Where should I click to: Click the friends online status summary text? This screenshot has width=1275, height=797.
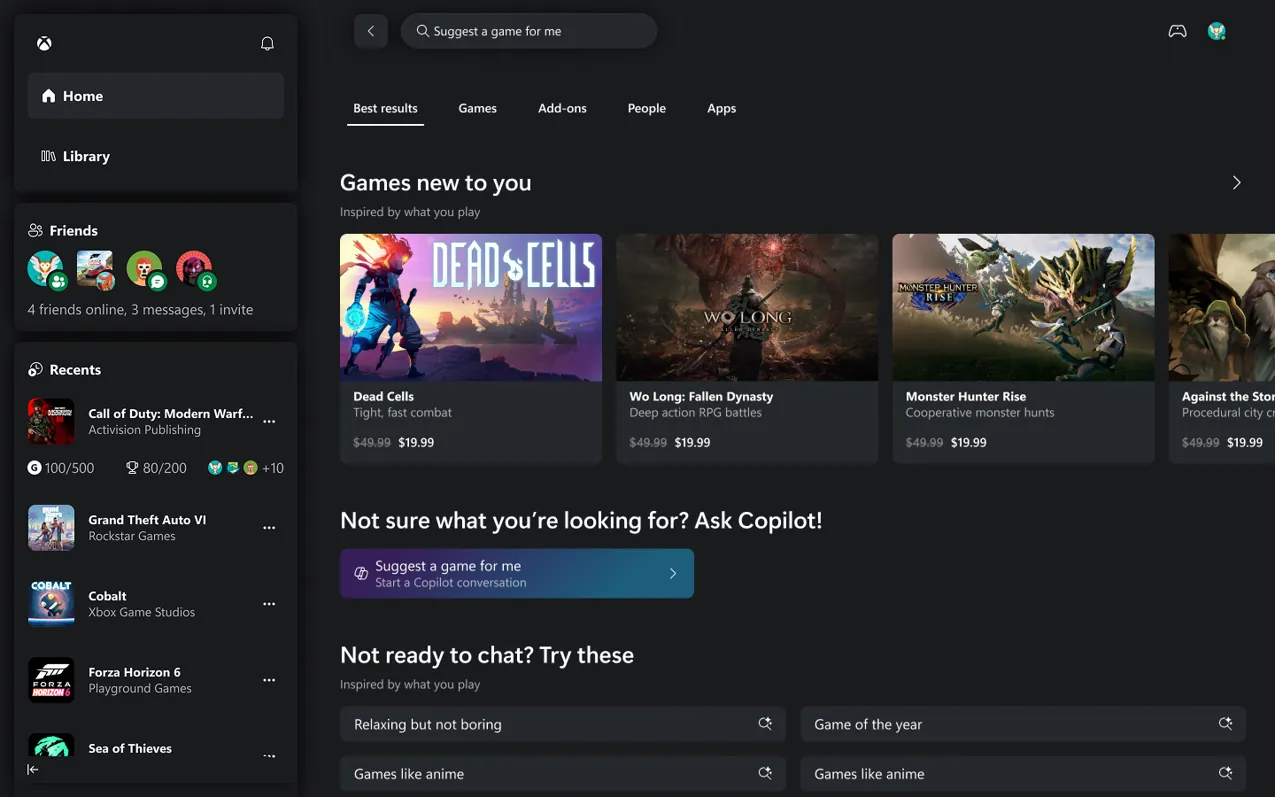140,310
